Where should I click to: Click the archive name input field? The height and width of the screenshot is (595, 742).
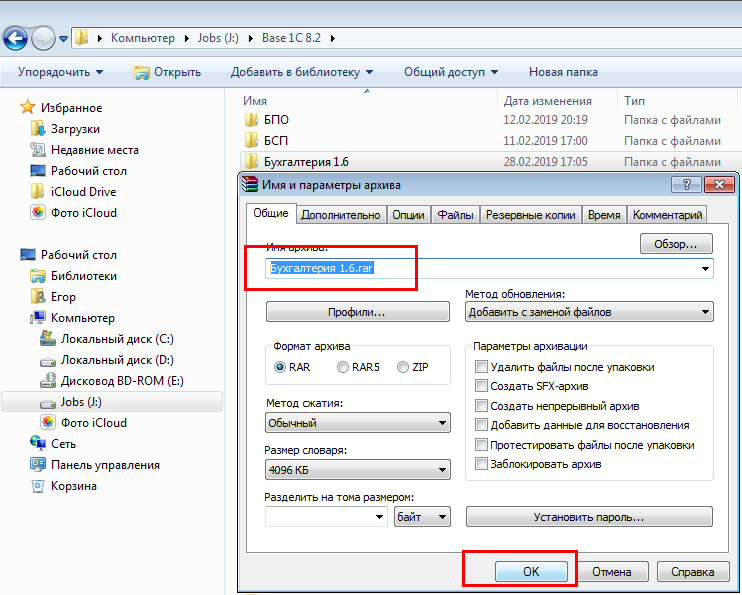pos(480,268)
